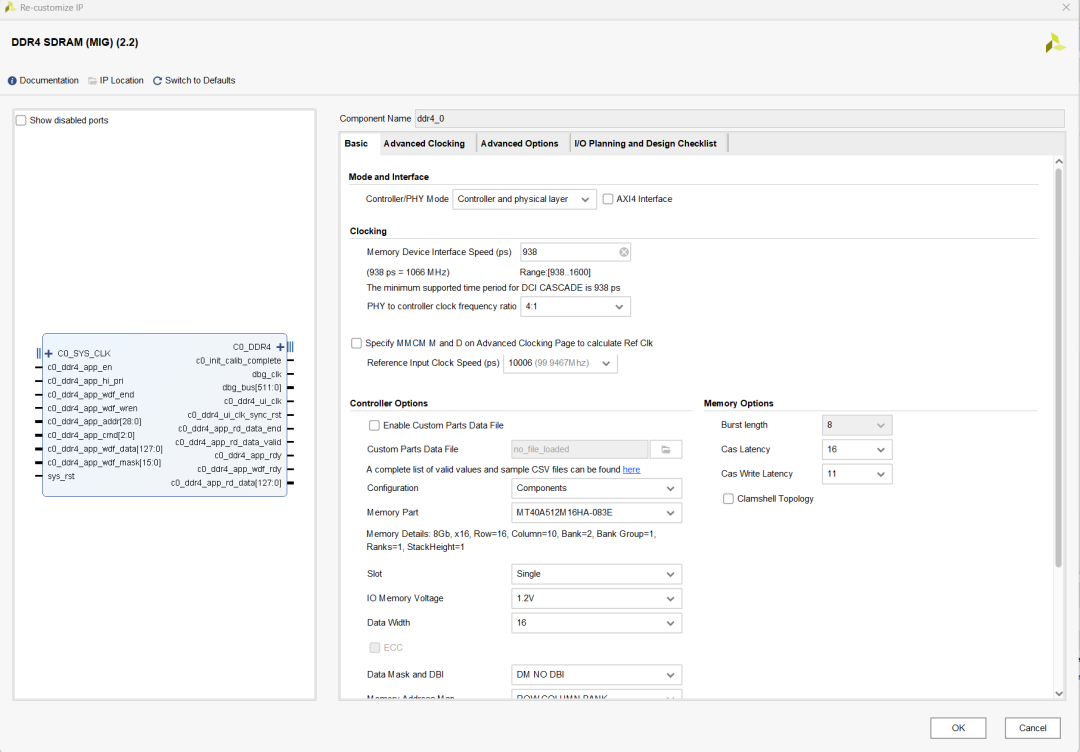
Task: Browse for Custom Parts Data File
Action: pos(666,450)
